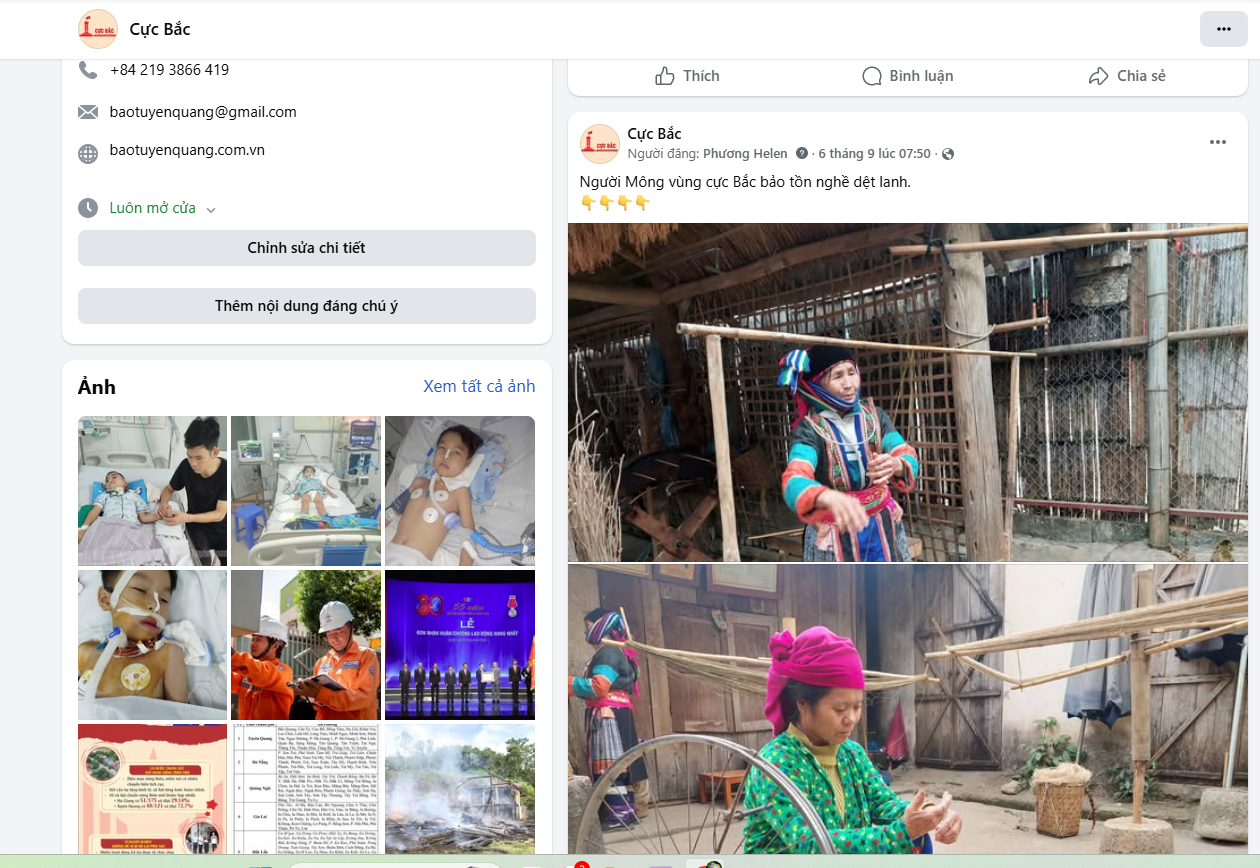Click the globe privacy icon beside post time

[x=948, y=154]
